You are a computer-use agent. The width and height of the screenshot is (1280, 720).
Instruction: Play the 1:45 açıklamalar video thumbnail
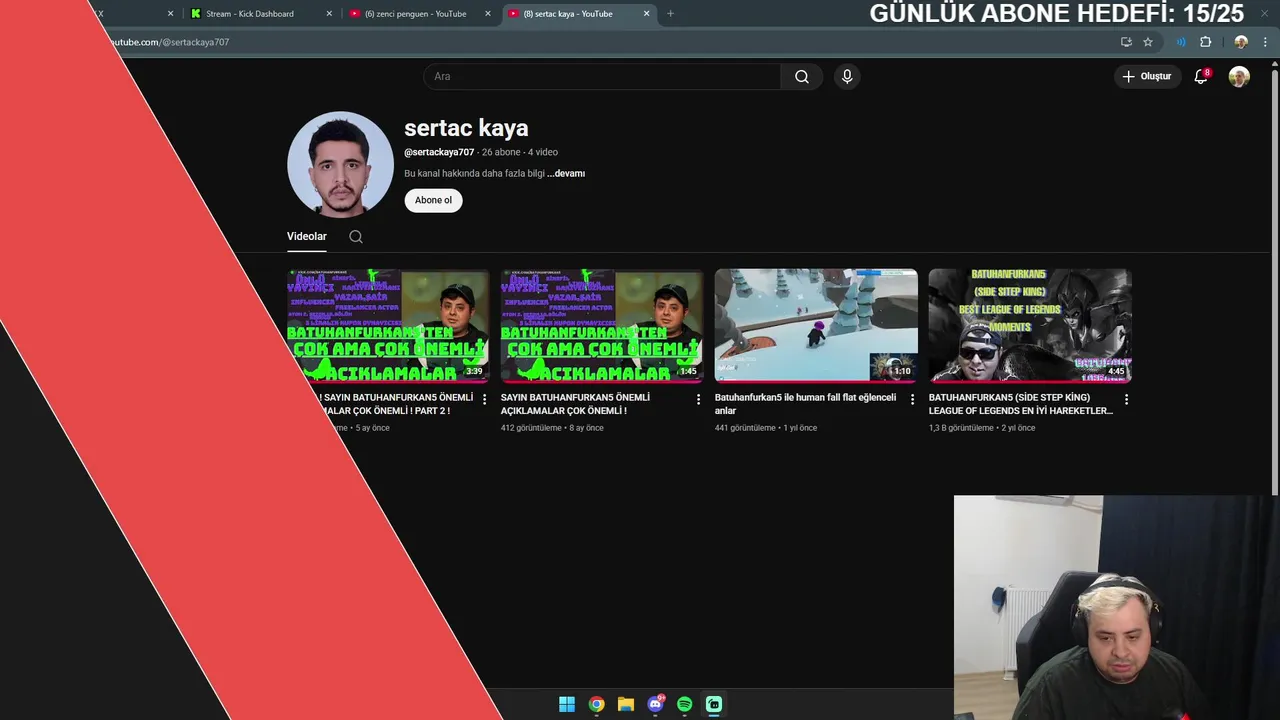tap(602, 325)
